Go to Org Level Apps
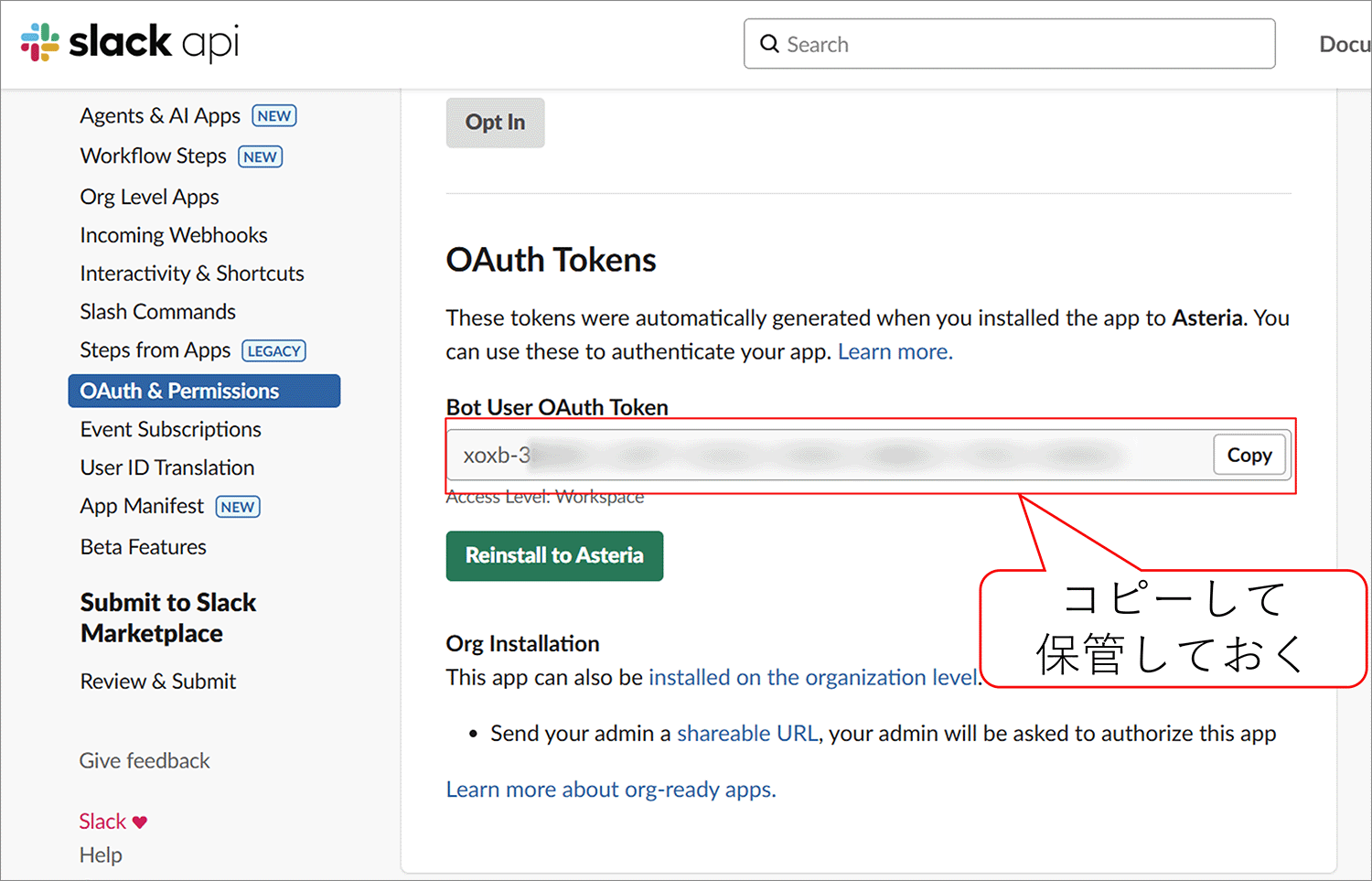The height and width of the screenshot is (881, 1372). [x=149, y=197]
